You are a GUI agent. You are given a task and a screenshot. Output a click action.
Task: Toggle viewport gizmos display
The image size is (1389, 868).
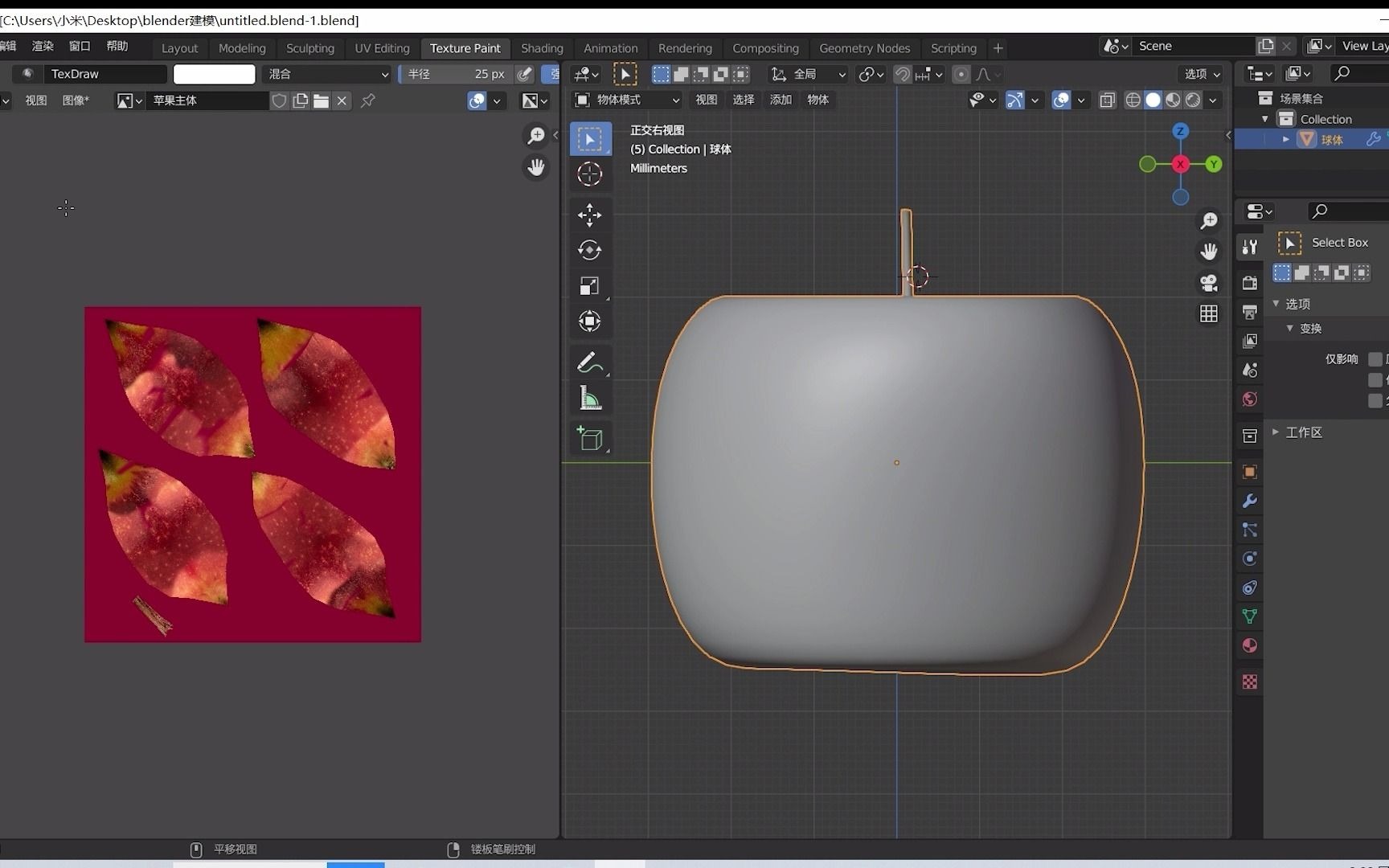(1014, 100)
